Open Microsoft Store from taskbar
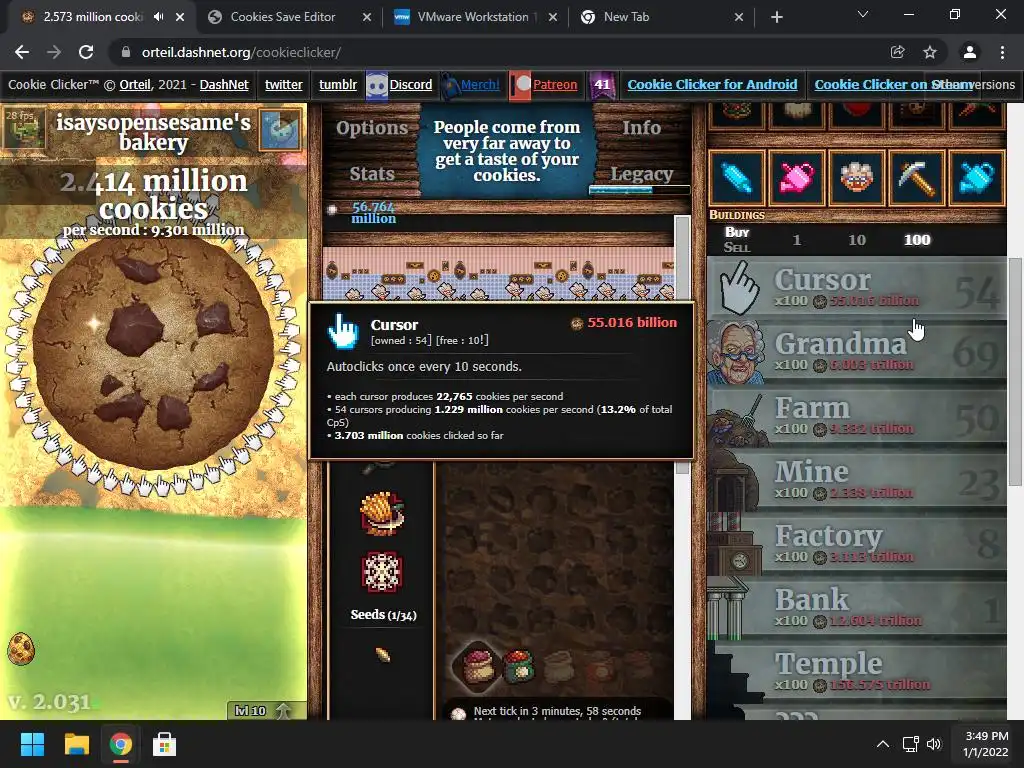 pos(164,744)
